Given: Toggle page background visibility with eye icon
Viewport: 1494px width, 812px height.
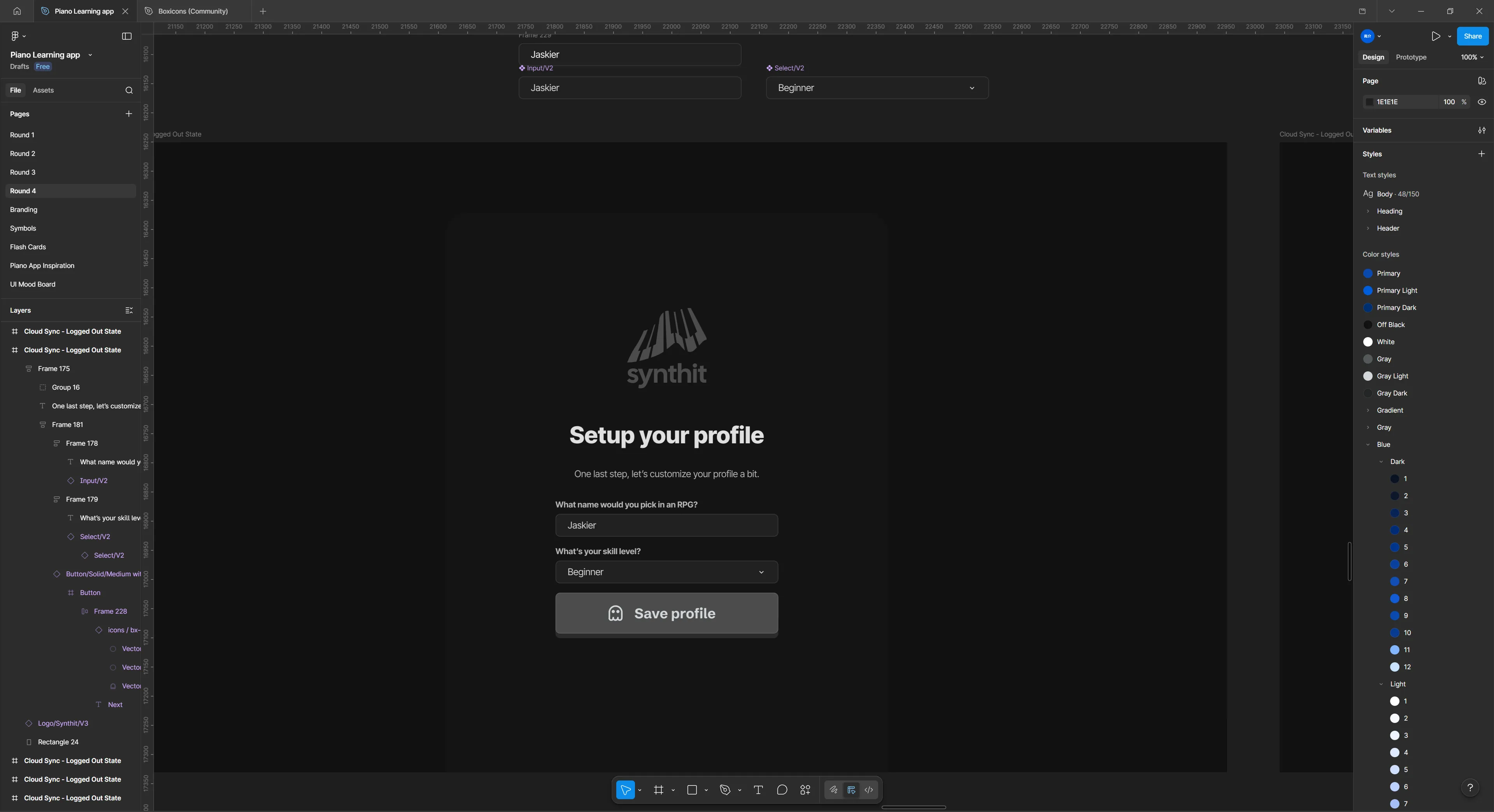Looking at the screenshot, I should tap(1482, 102).
